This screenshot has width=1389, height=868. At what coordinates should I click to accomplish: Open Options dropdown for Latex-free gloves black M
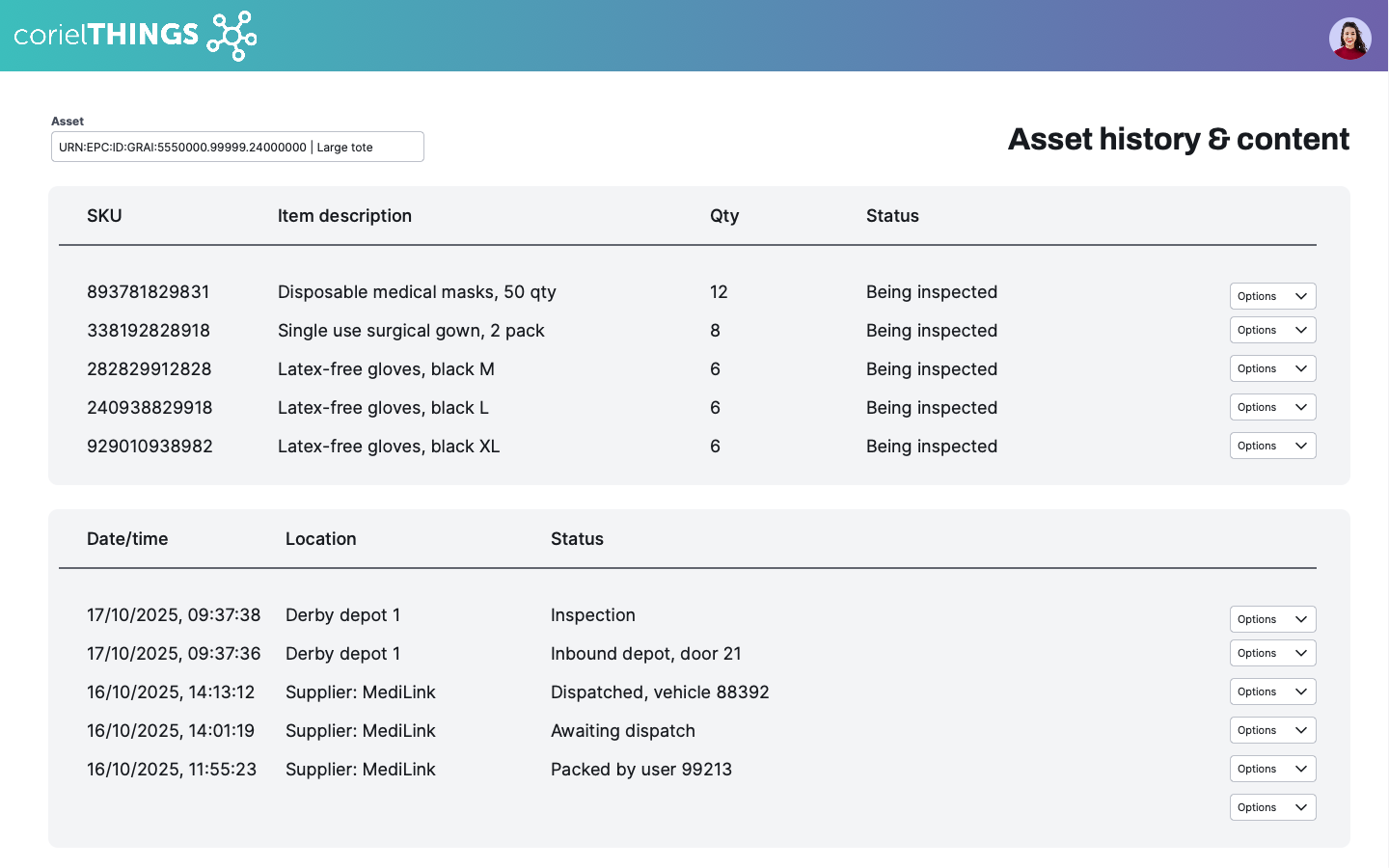tap(1272, 368)
